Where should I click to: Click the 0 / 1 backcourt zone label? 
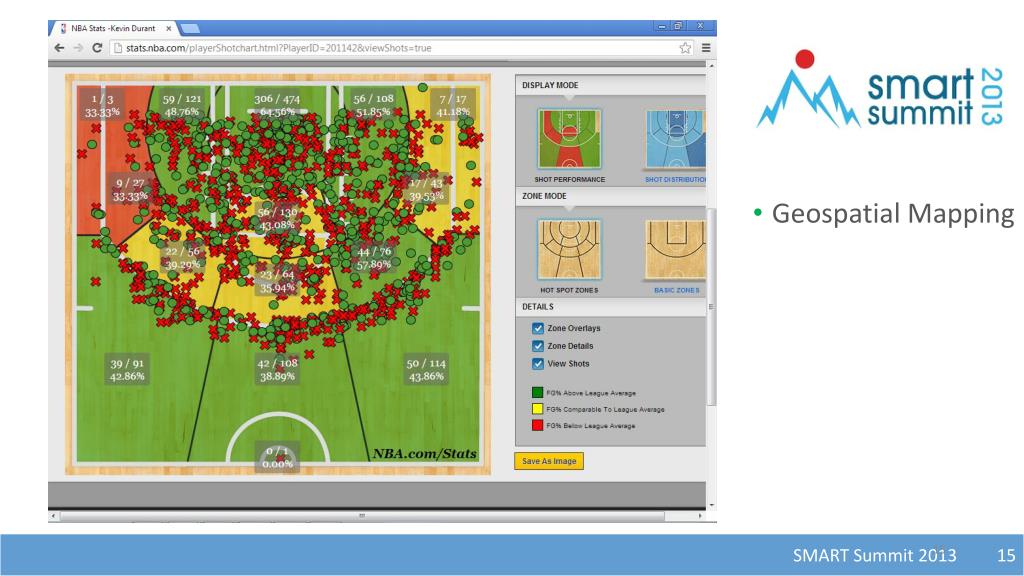coord(278,457)
